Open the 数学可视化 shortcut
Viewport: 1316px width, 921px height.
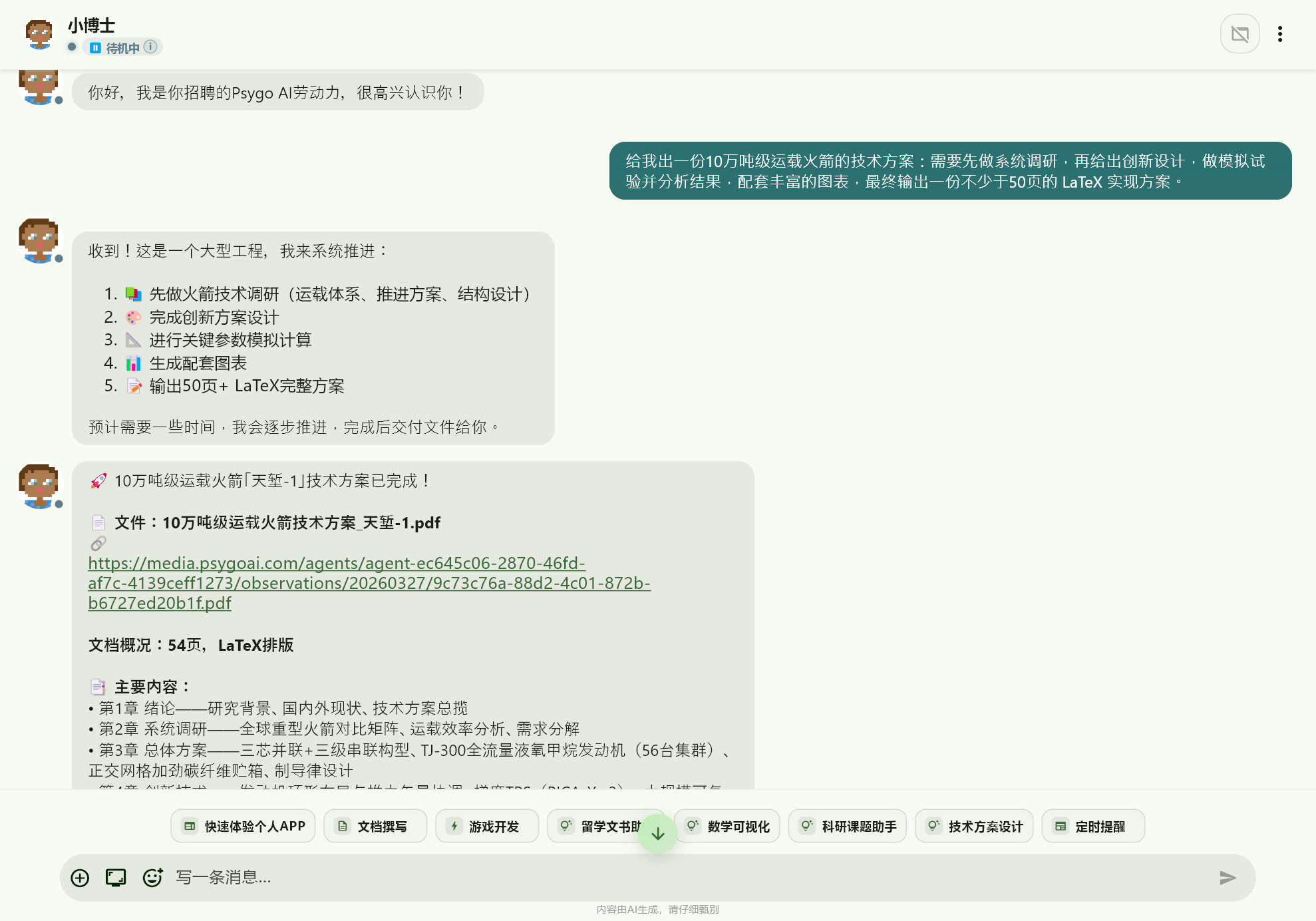click(727, 826)
